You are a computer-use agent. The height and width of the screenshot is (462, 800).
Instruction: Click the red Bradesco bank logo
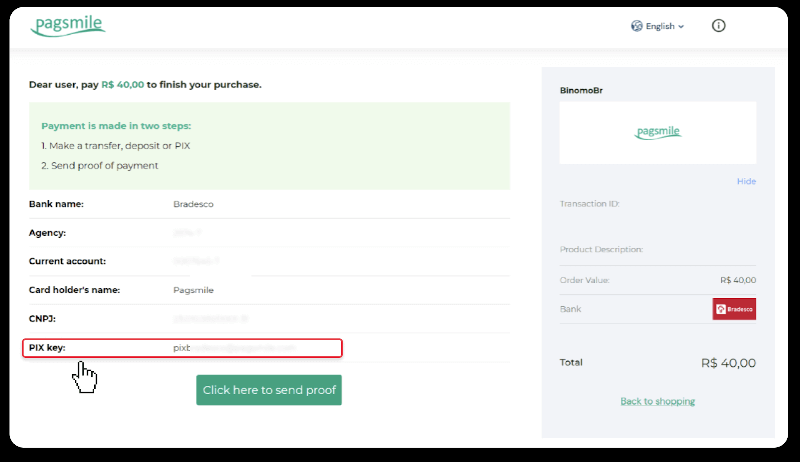(734, 309)
